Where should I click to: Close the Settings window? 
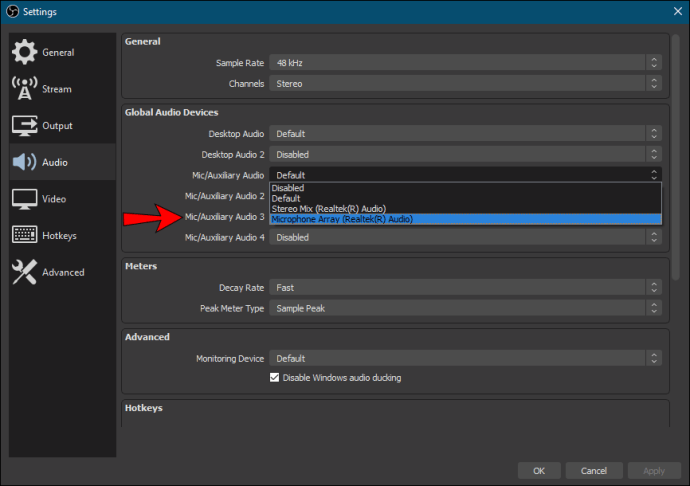[x=678, y=11]
